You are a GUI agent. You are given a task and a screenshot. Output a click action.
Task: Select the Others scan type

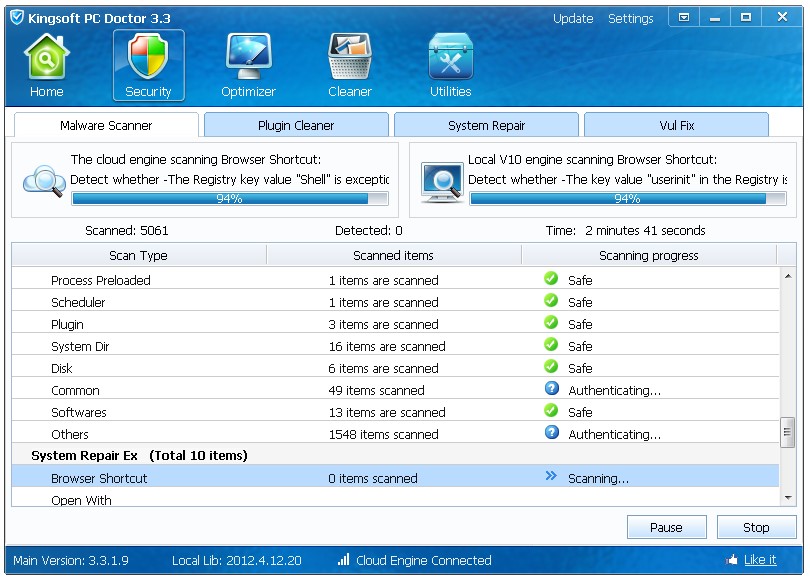(70, 434)
